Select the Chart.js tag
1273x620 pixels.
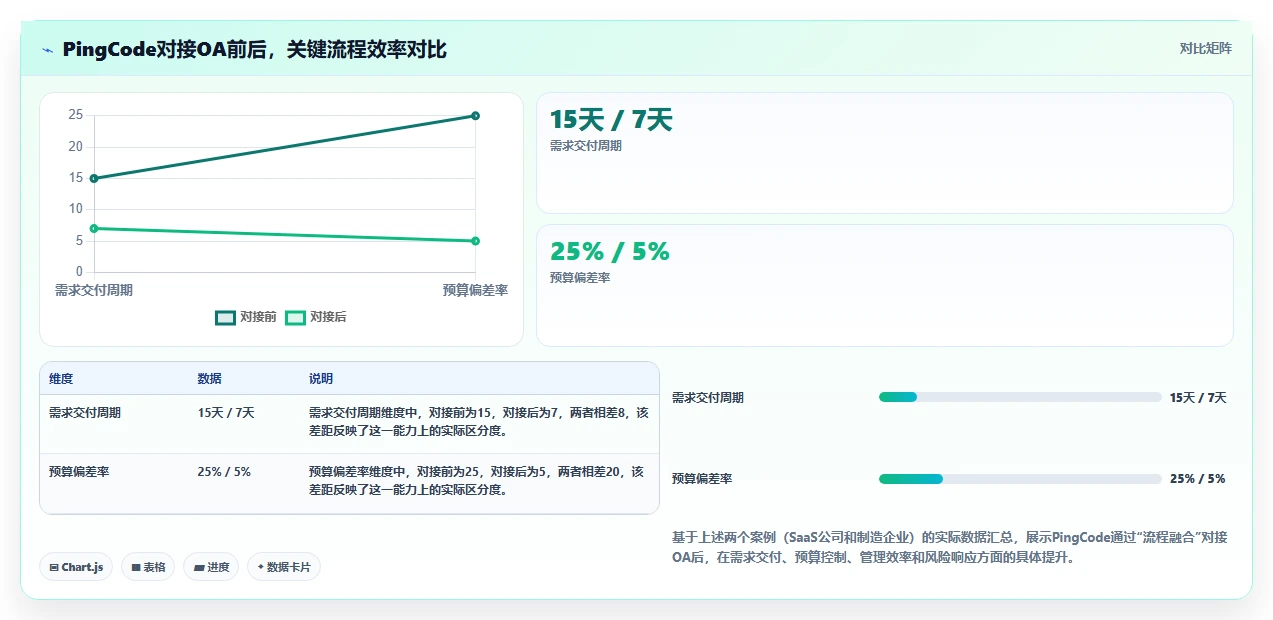click(77, 567)
